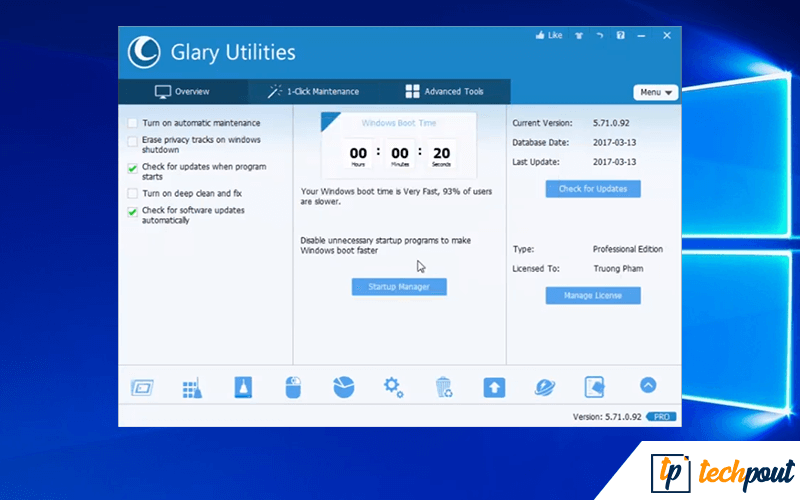Image resolution: width=800 pixels, height=500 pixels.
Task: Open the question mark Help icon
Action: 620,36
